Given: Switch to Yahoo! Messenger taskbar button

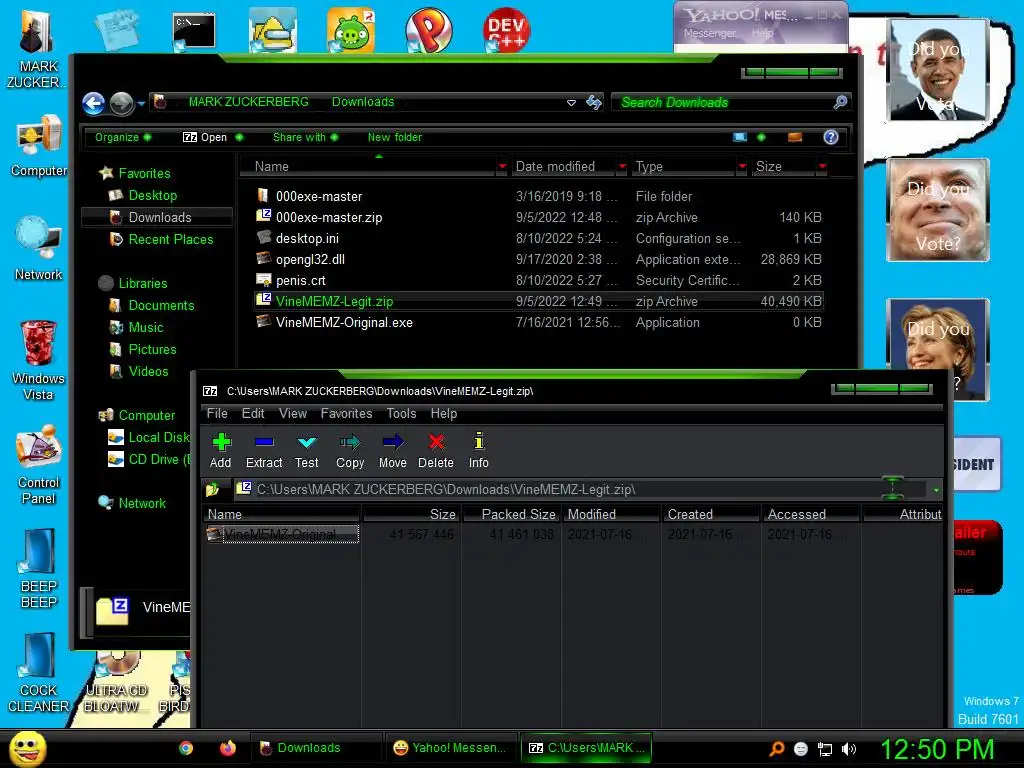Looking at the screenshot, I should (x=449, y=748).
